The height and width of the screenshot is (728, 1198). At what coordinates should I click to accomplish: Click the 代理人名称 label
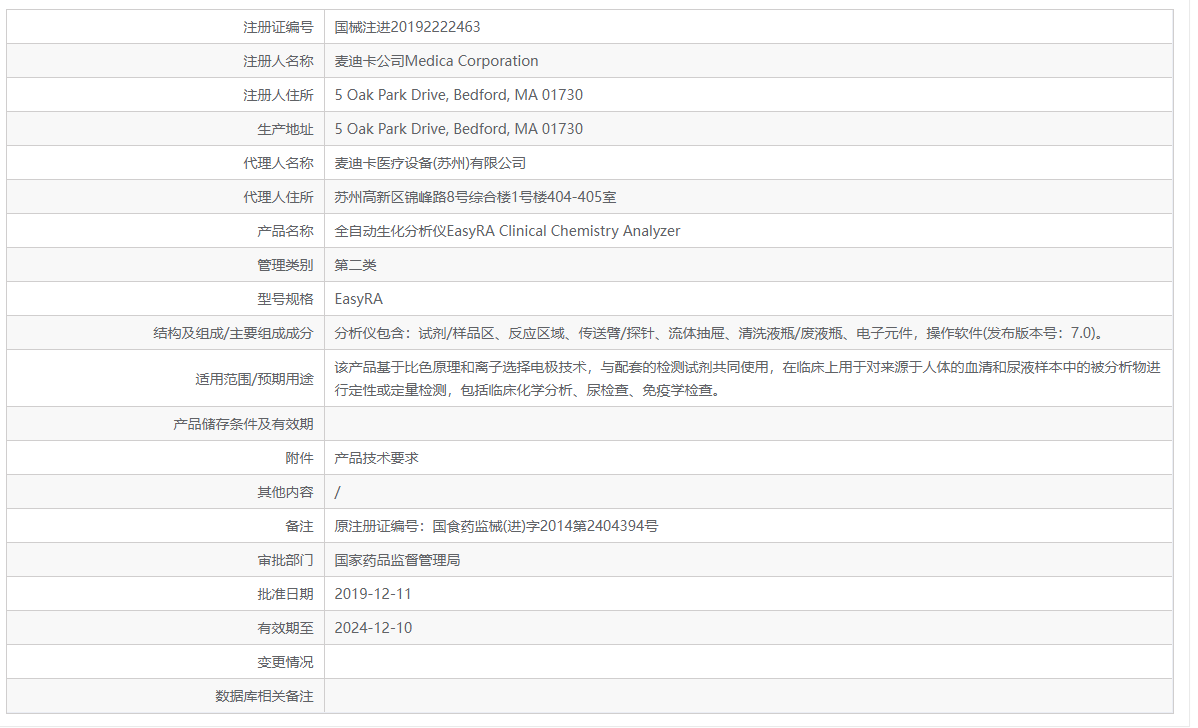coord(278,163)
